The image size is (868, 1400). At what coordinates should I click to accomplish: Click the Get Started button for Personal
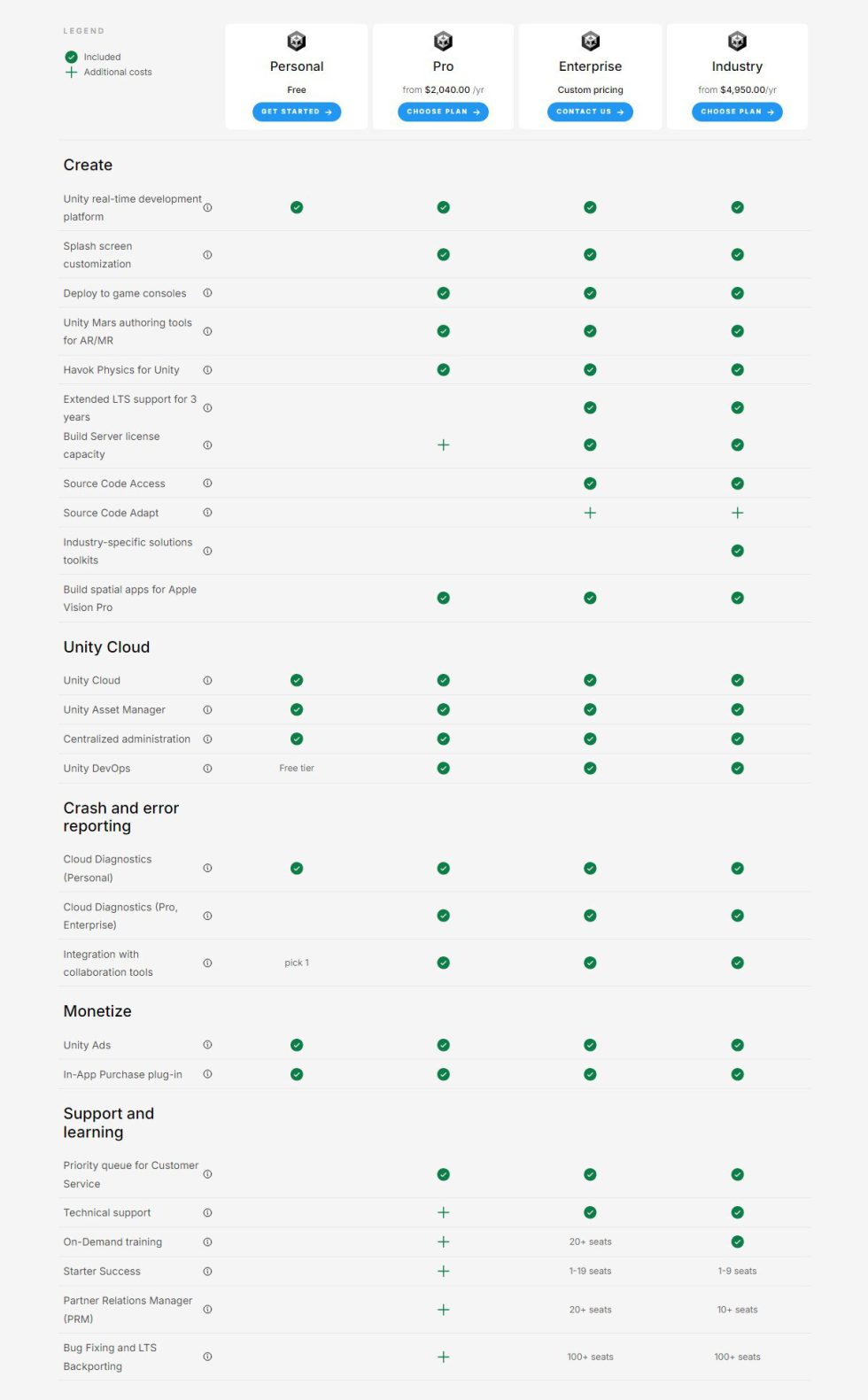(297, 112)
